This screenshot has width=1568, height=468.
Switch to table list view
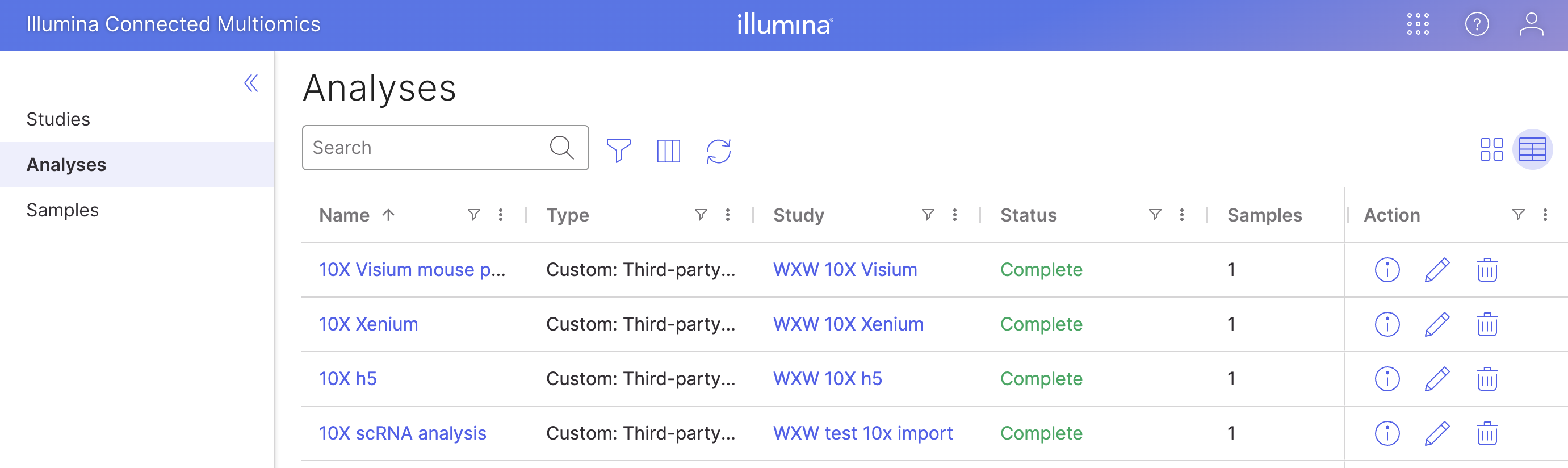(x=1532, y=149)
